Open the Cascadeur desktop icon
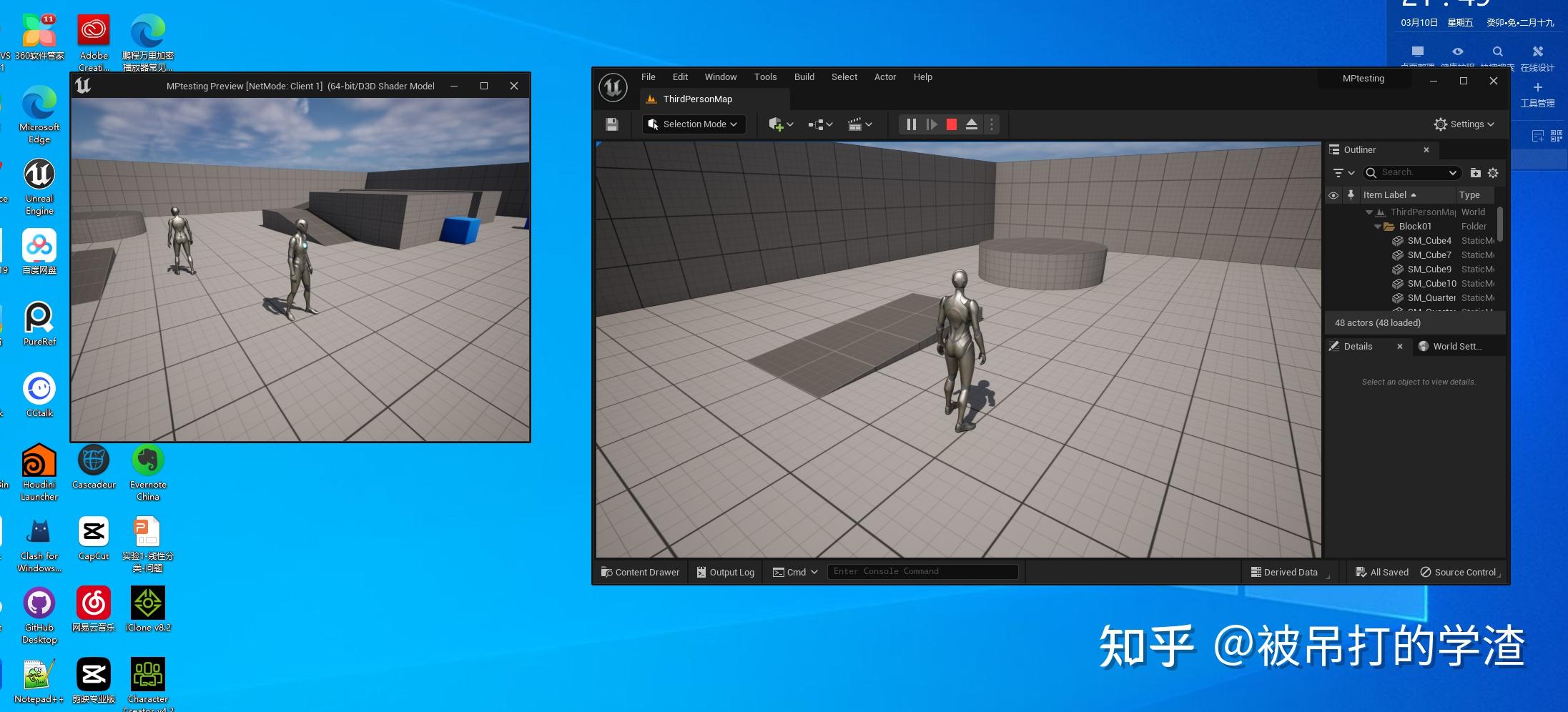Viewport: 1568px width, 712px height. 94,466
